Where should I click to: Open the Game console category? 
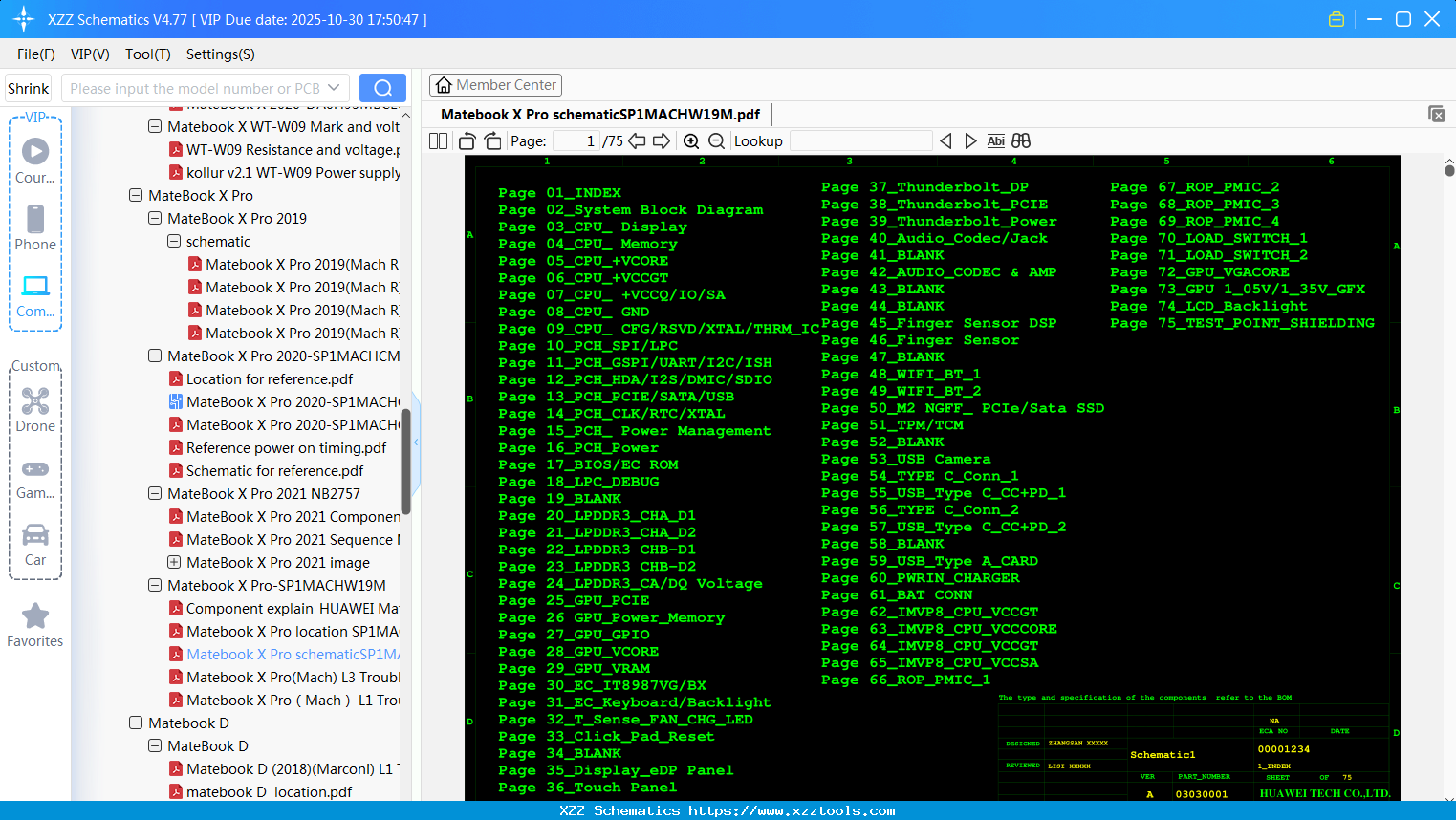[x=35, y=478]
